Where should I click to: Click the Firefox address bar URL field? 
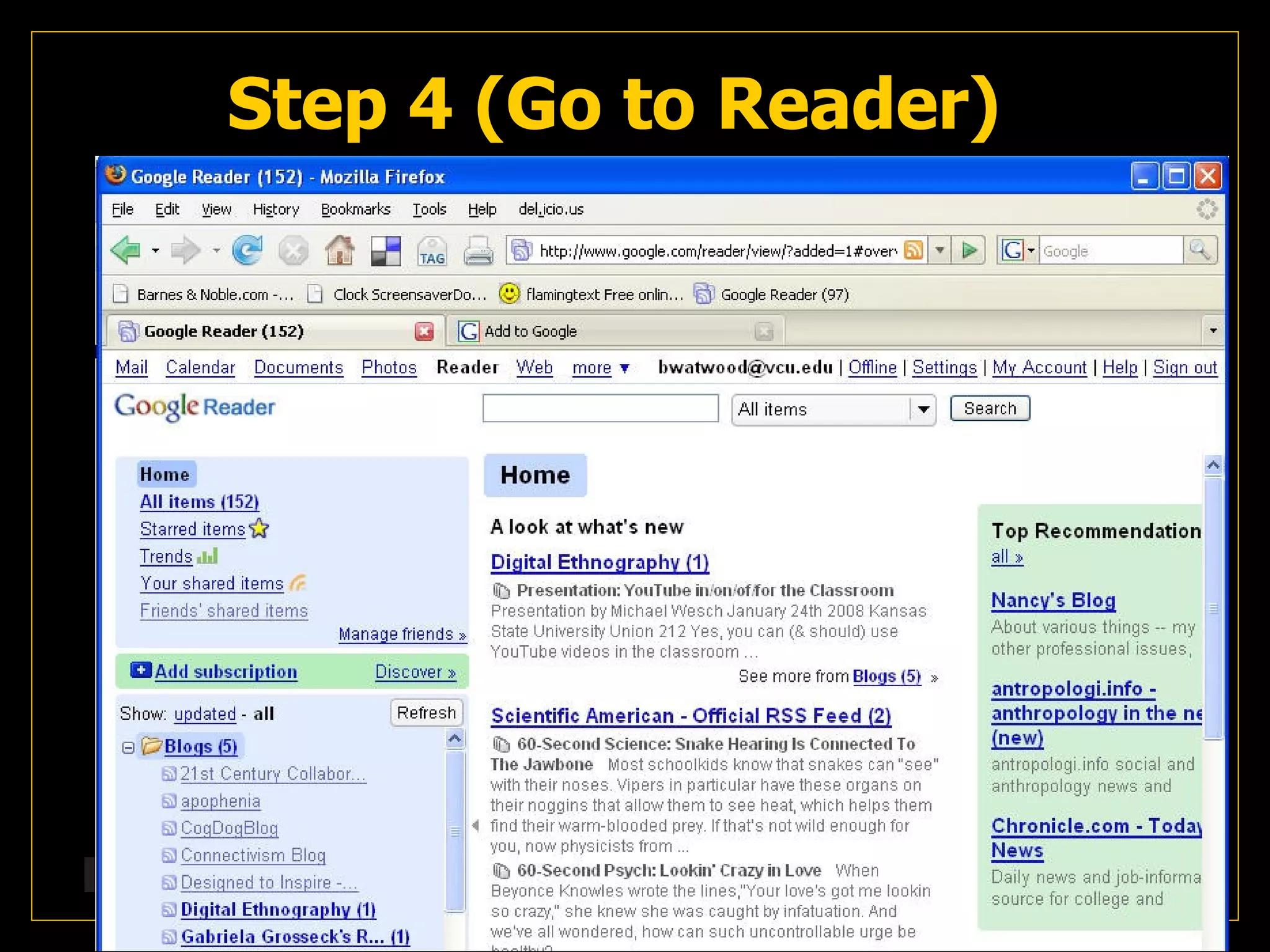717,250
